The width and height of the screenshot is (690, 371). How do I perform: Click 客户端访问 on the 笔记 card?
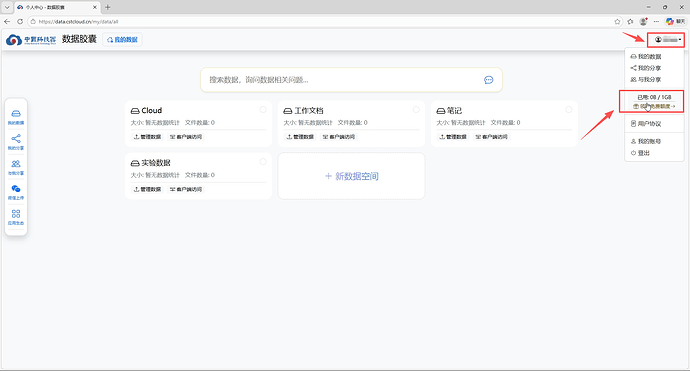point(491,137)
